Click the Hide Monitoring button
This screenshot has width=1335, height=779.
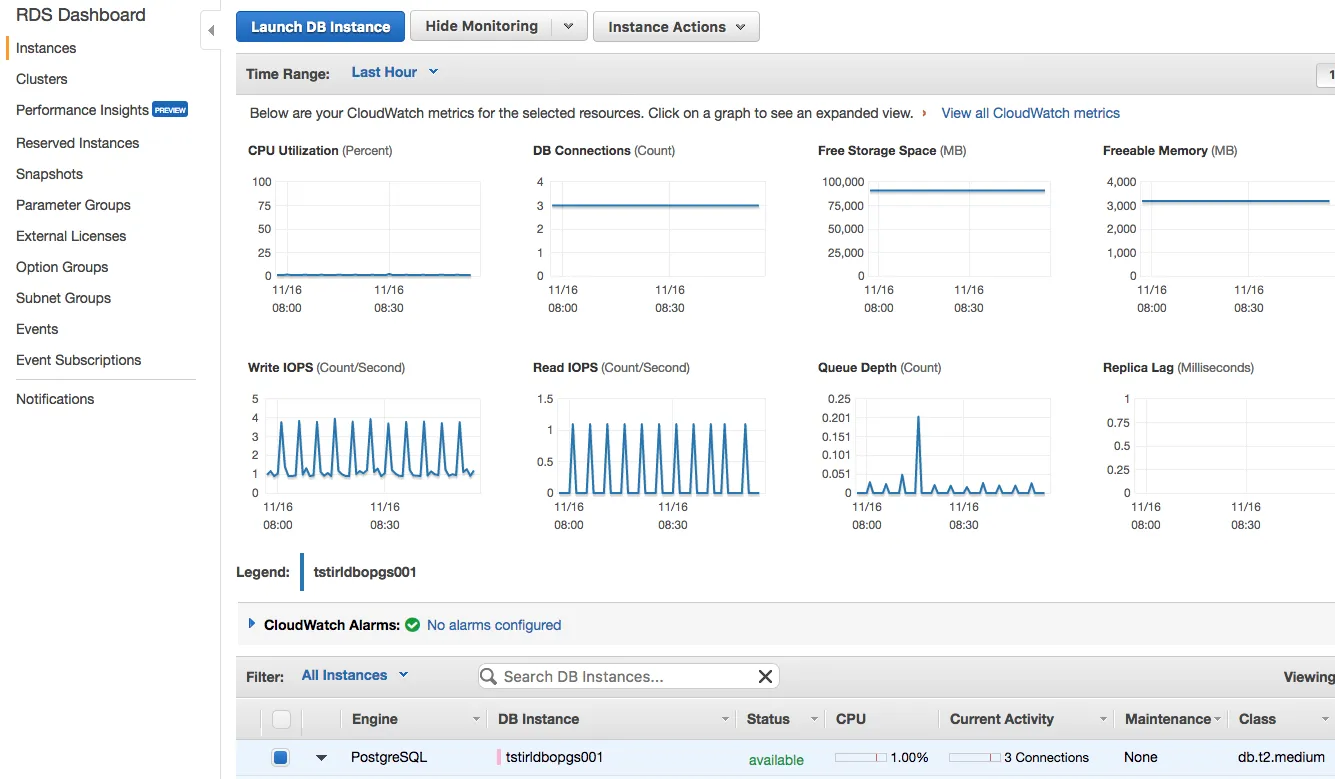coord(481,27)
